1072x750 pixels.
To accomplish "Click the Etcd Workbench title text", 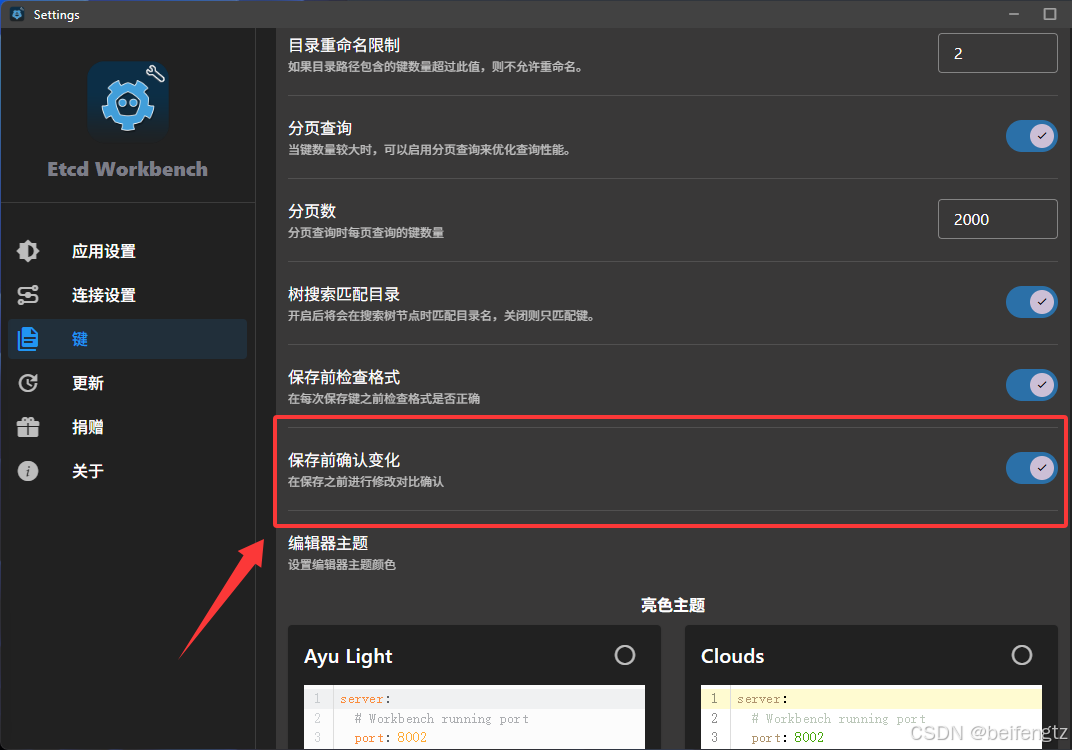I will [128, 169].
